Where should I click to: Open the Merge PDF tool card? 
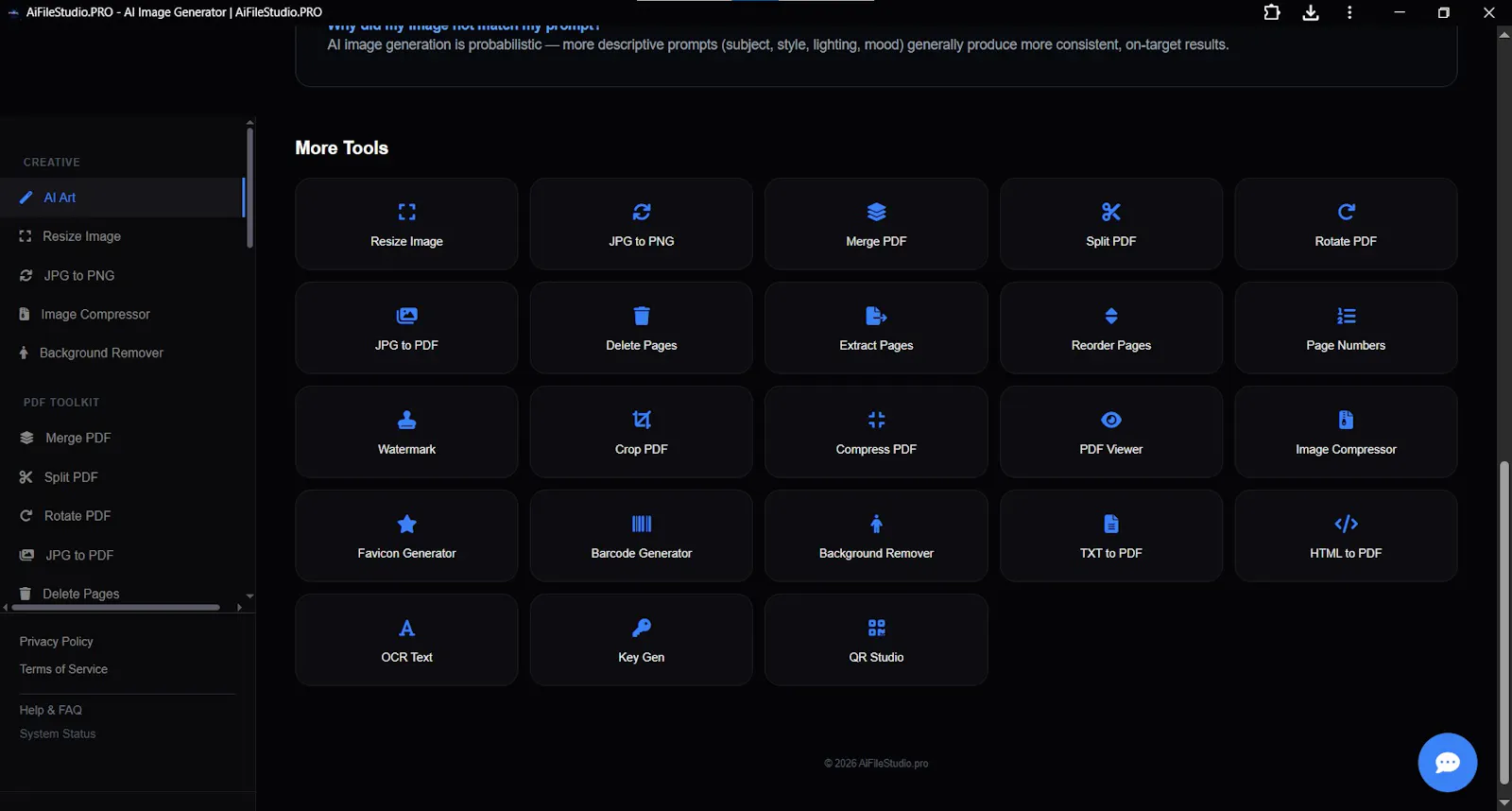[876, 224]
